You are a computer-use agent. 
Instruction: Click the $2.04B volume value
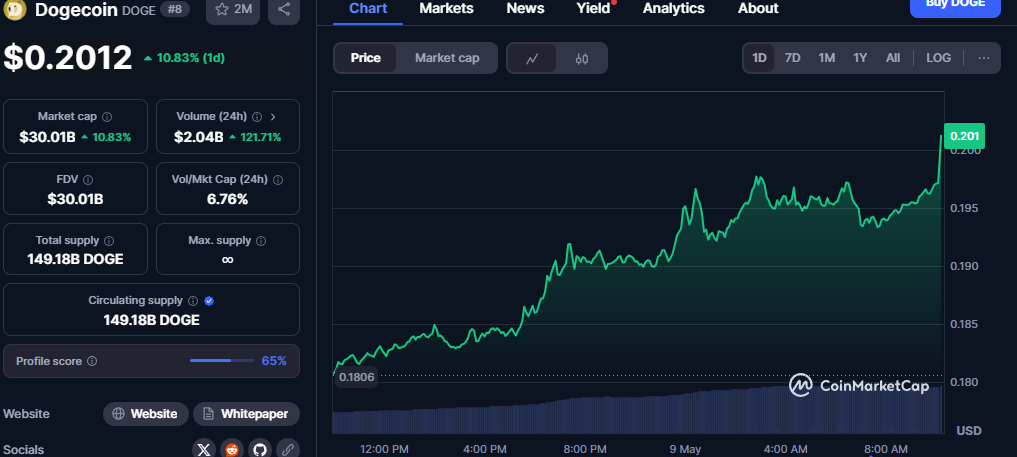[x=198, y=137]
